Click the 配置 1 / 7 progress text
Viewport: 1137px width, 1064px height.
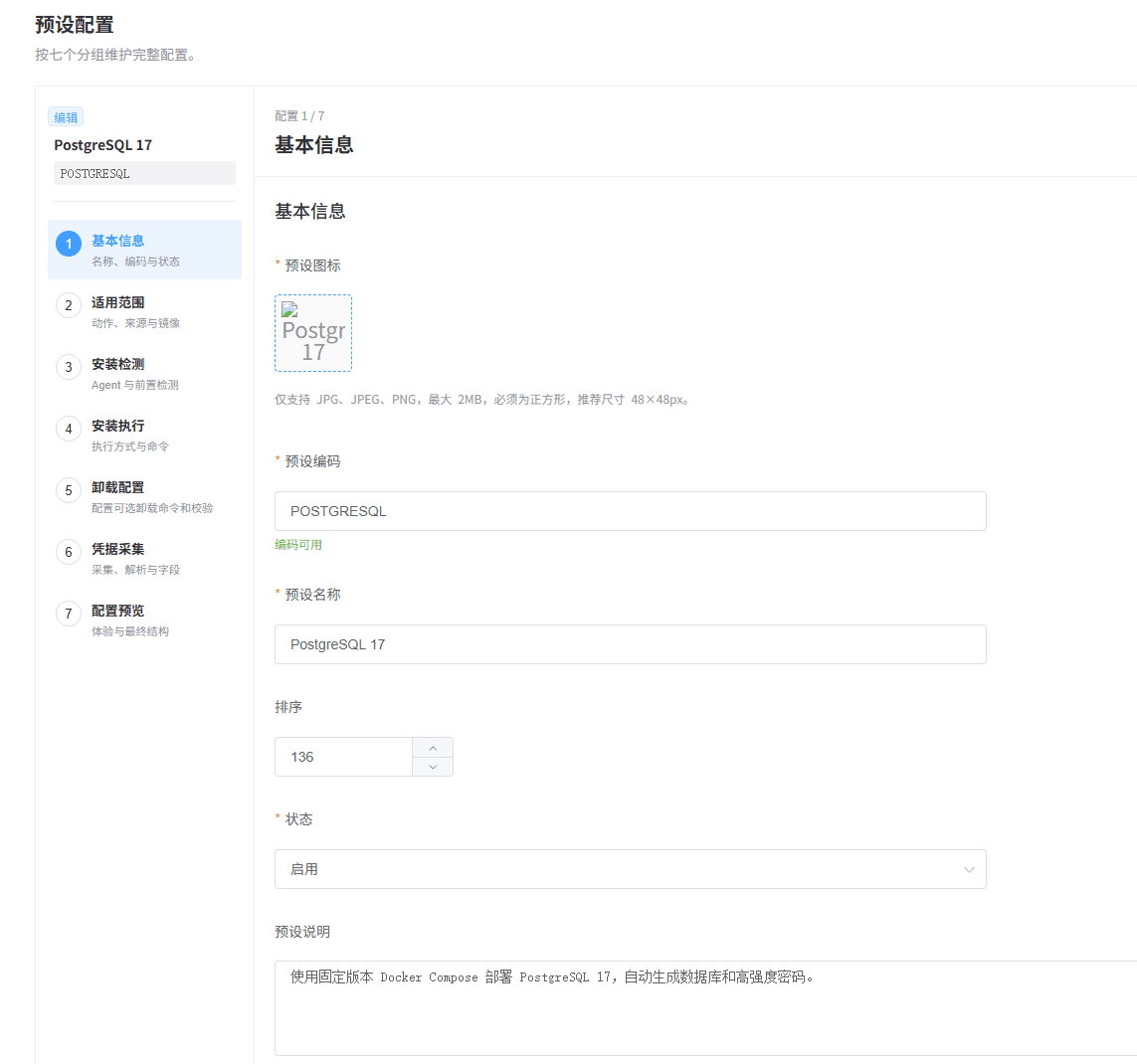point(299,116)
